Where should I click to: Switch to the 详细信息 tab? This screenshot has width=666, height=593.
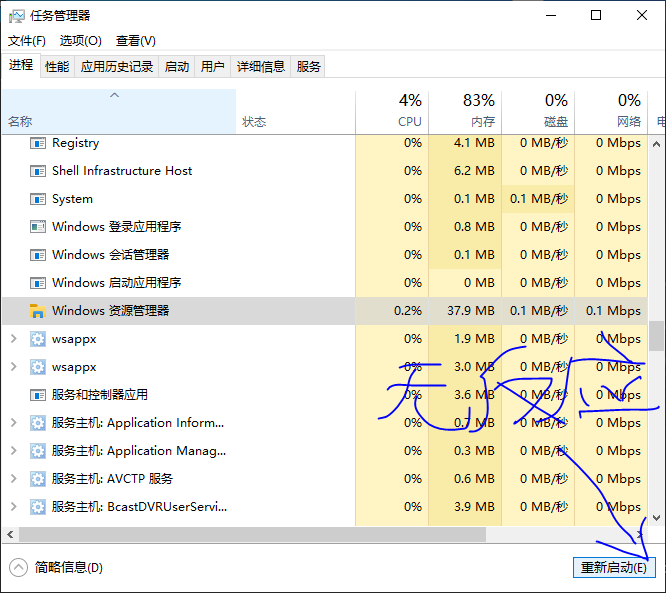click(260, 67)
